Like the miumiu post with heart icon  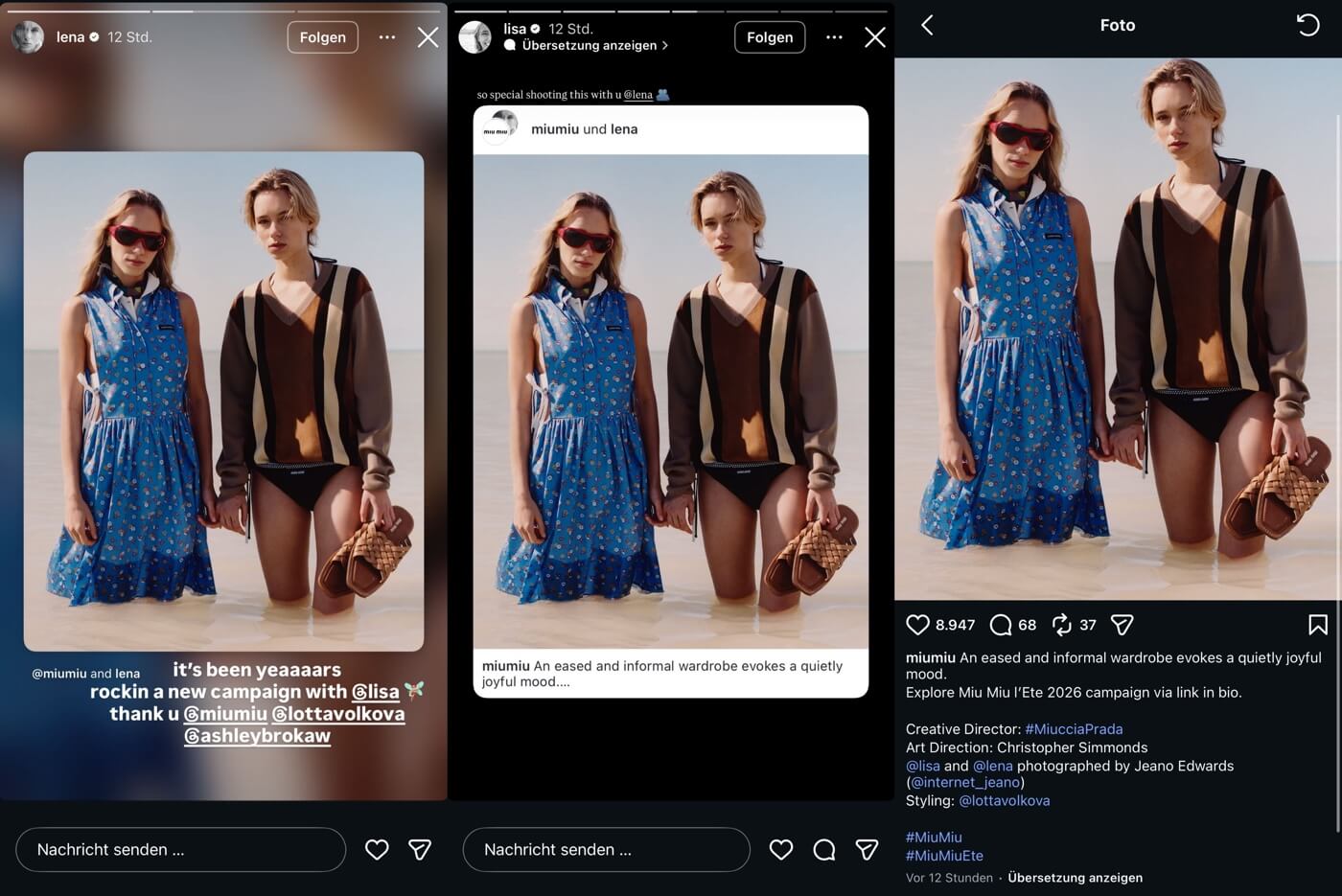(x=917, y=625)
